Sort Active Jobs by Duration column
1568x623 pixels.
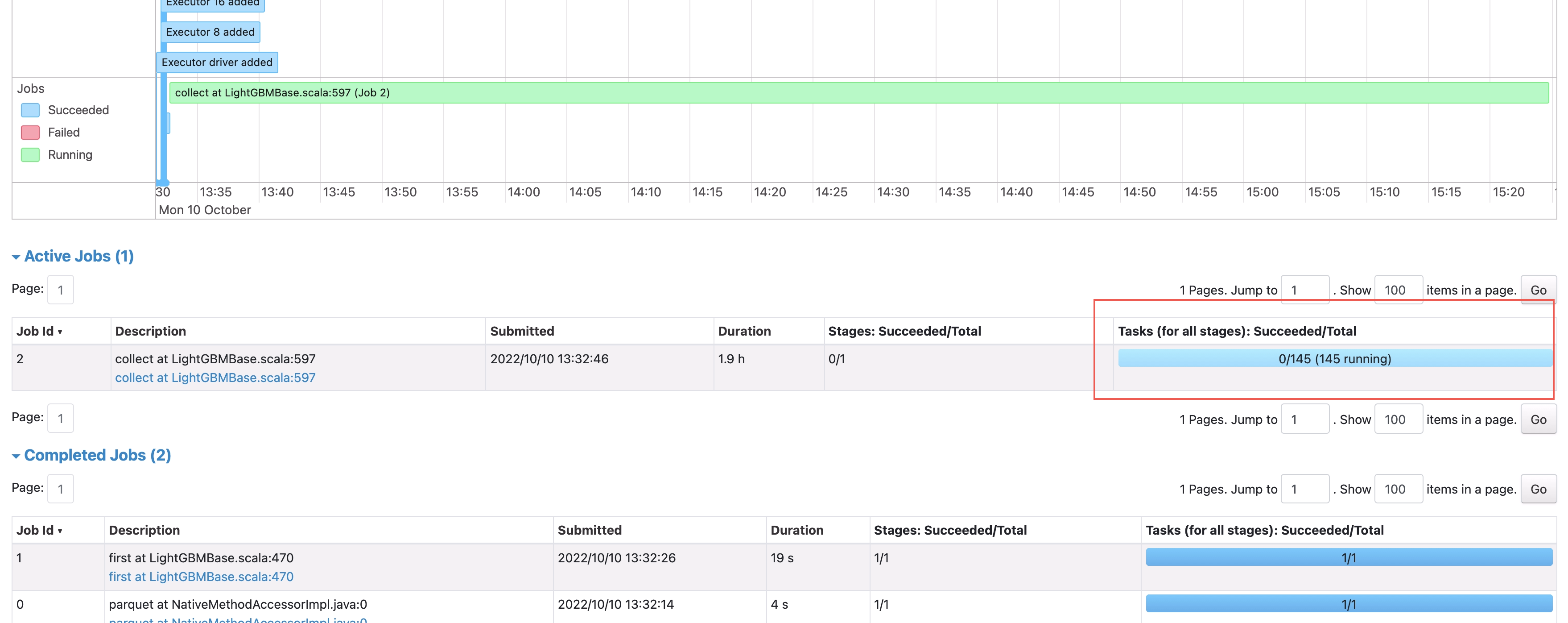pos(744,331)
